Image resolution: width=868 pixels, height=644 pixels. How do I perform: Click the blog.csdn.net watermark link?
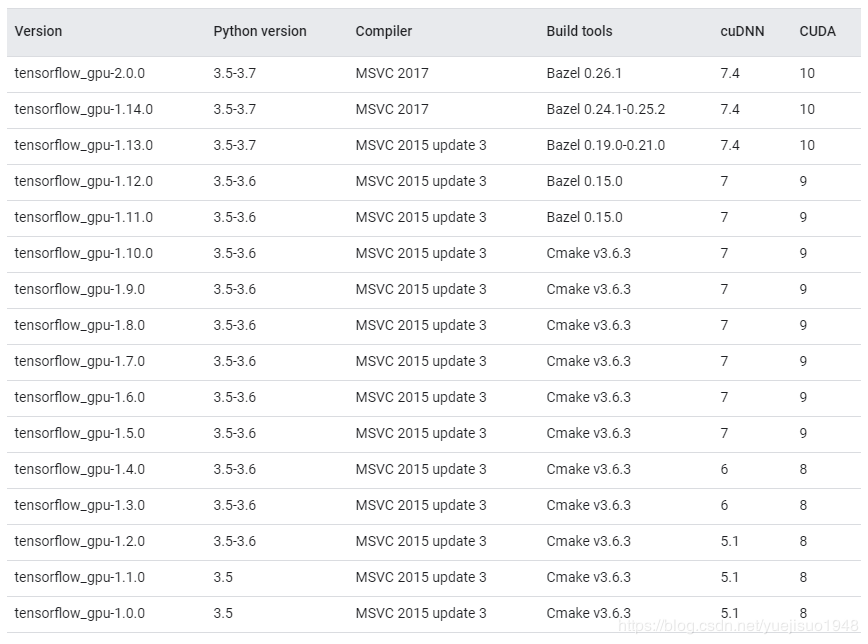[738, 626]
